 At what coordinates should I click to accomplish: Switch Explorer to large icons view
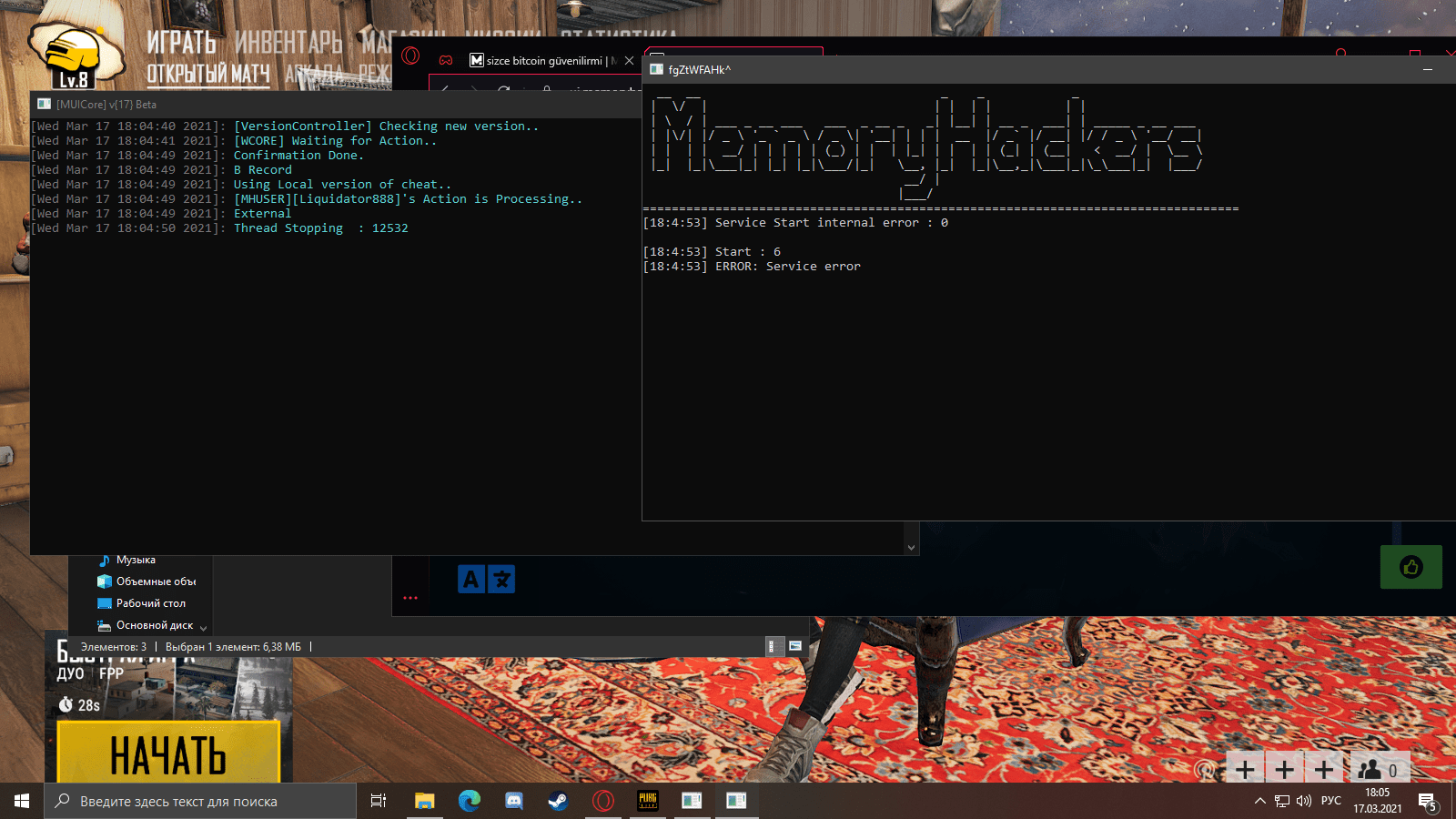(x=795, y=646)
